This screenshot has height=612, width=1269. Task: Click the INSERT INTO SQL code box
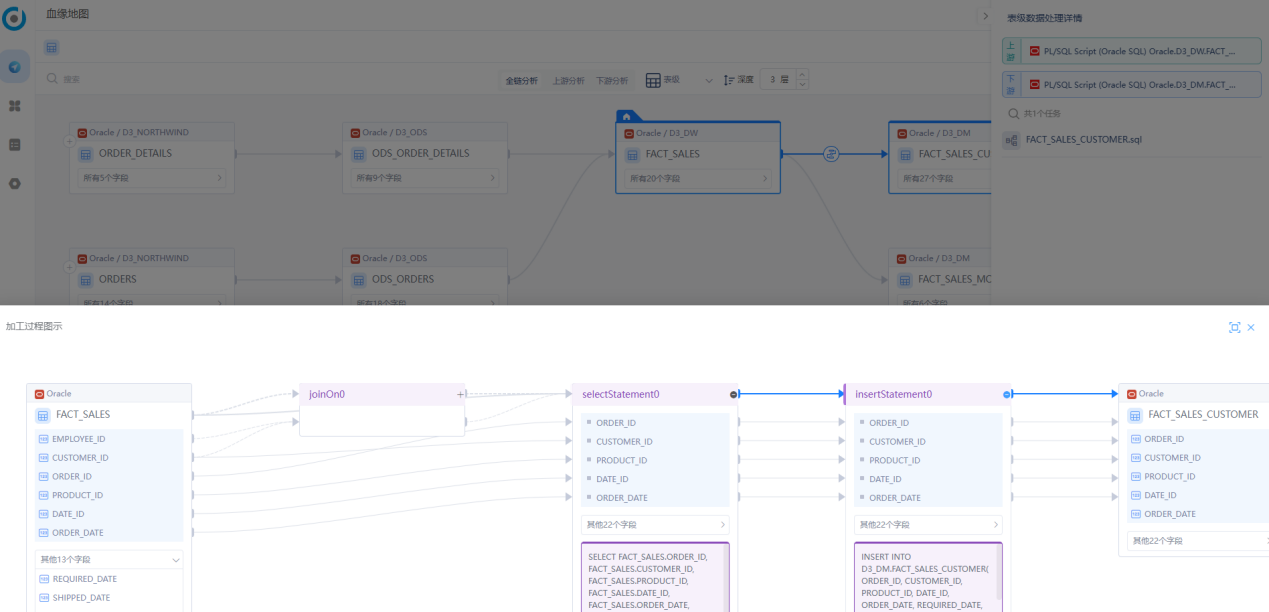pyautogui.click(x=926, y=577)
